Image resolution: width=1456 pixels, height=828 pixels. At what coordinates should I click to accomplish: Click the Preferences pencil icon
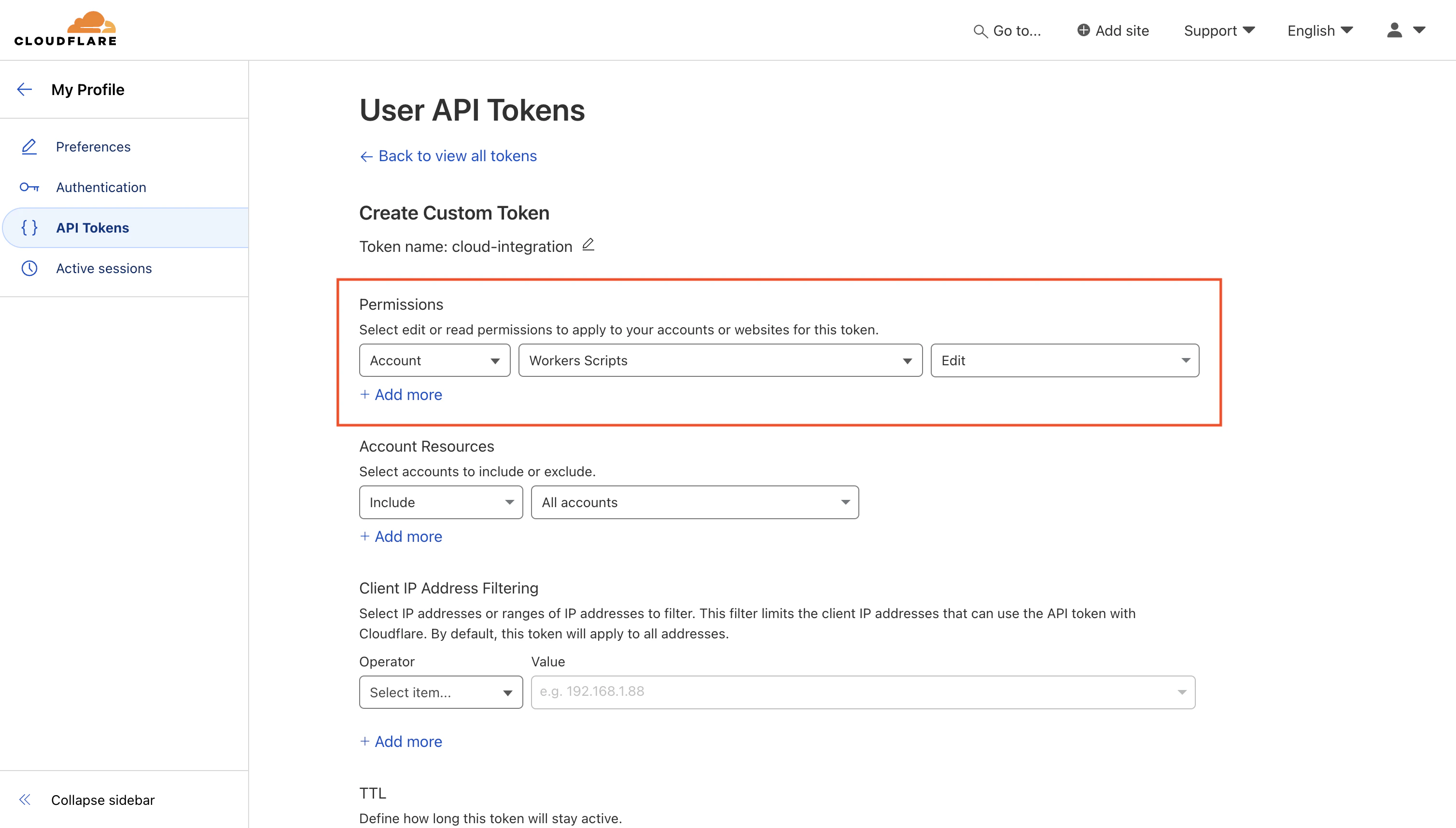pyautogui.click(x=29, y=147)
